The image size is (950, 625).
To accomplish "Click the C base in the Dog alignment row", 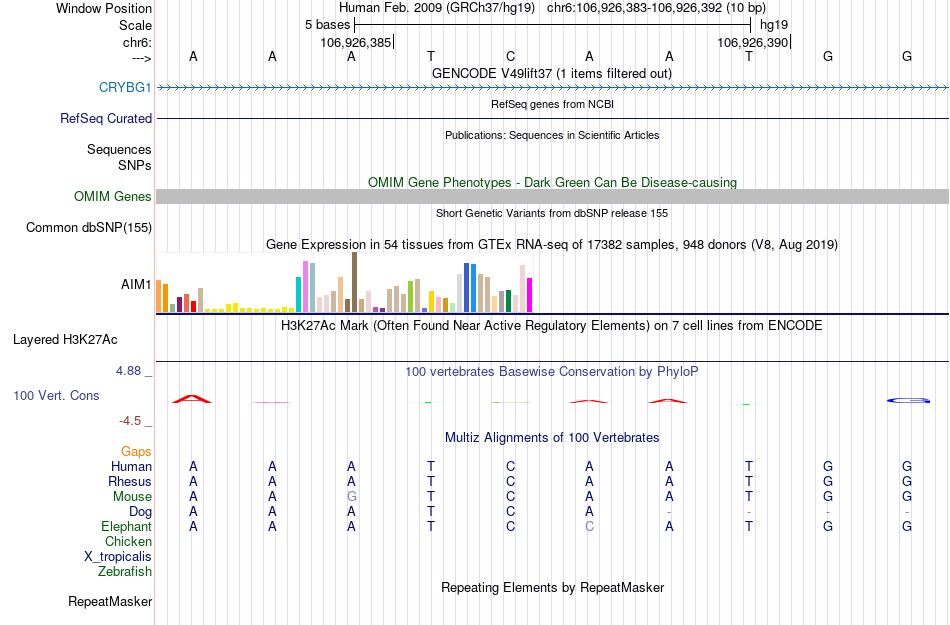I will [510, 511].
